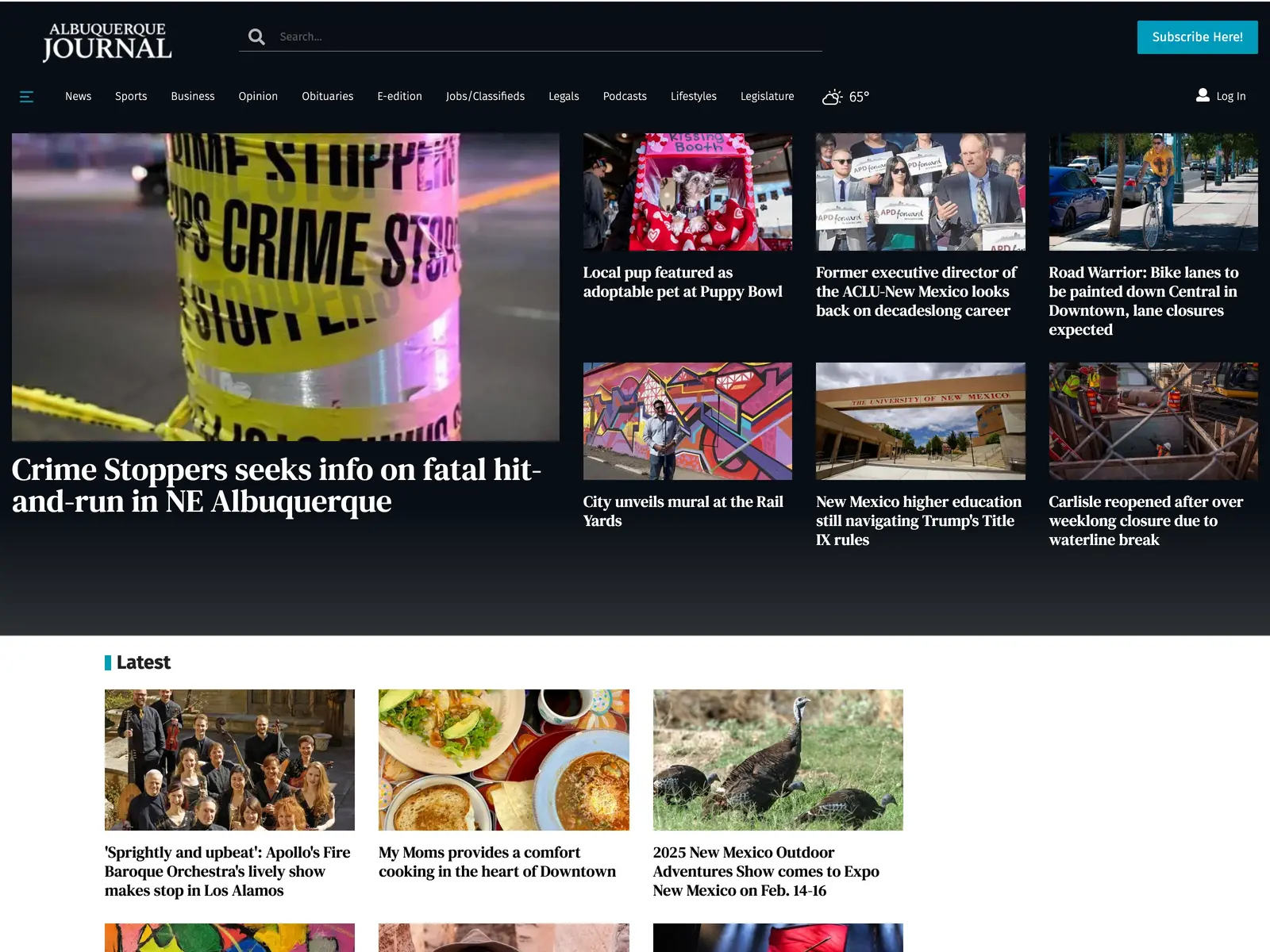The height and width of the screenshot is (952, 1270).
Task: Open the Business section
Action: (193, 96)
